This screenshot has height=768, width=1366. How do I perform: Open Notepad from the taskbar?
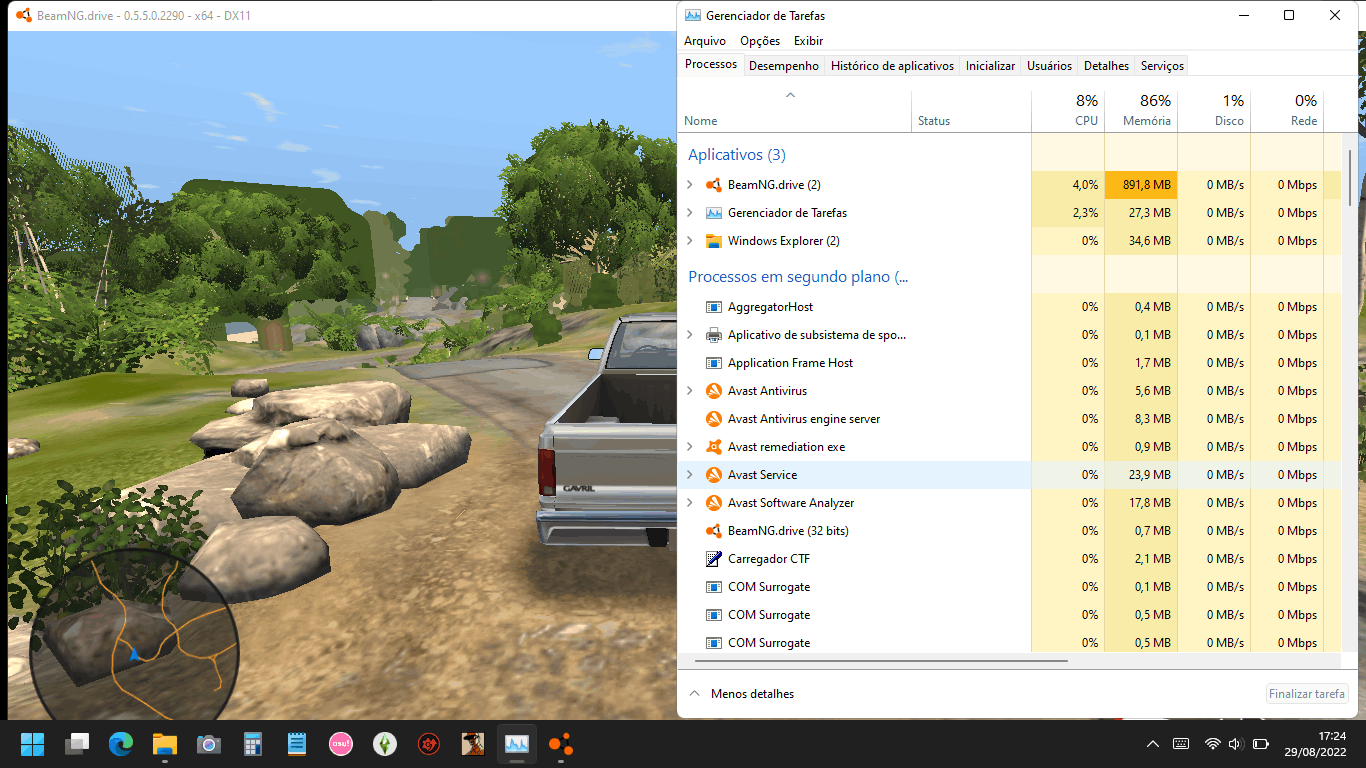[x=297, y=744]
